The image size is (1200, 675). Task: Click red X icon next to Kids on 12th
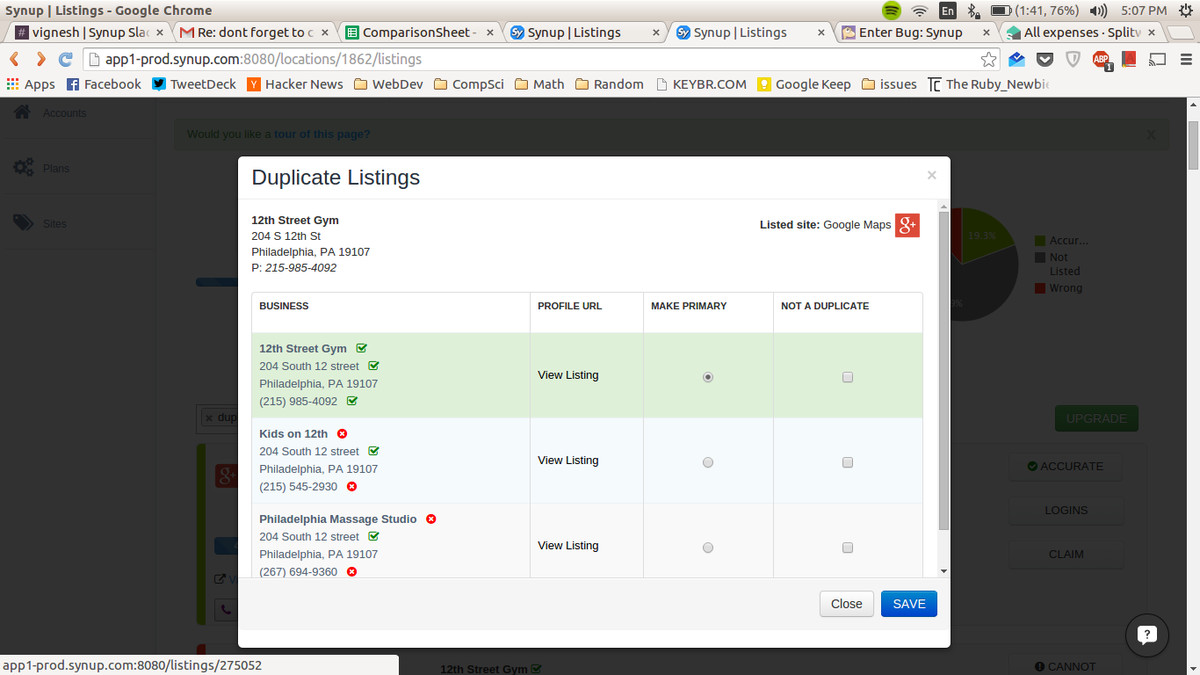click(x=342, y=434)
